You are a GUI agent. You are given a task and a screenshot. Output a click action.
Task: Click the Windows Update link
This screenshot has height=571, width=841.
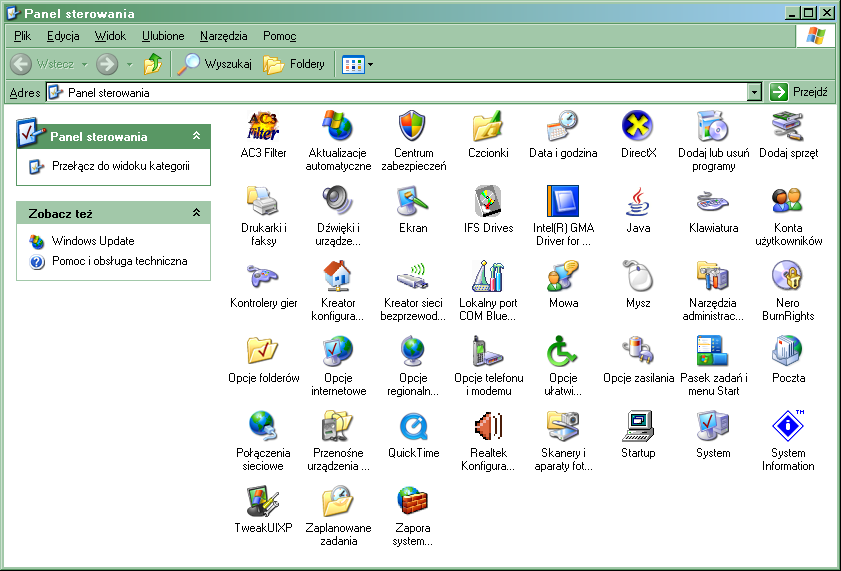pyautogui.click(x=92, y=241)
